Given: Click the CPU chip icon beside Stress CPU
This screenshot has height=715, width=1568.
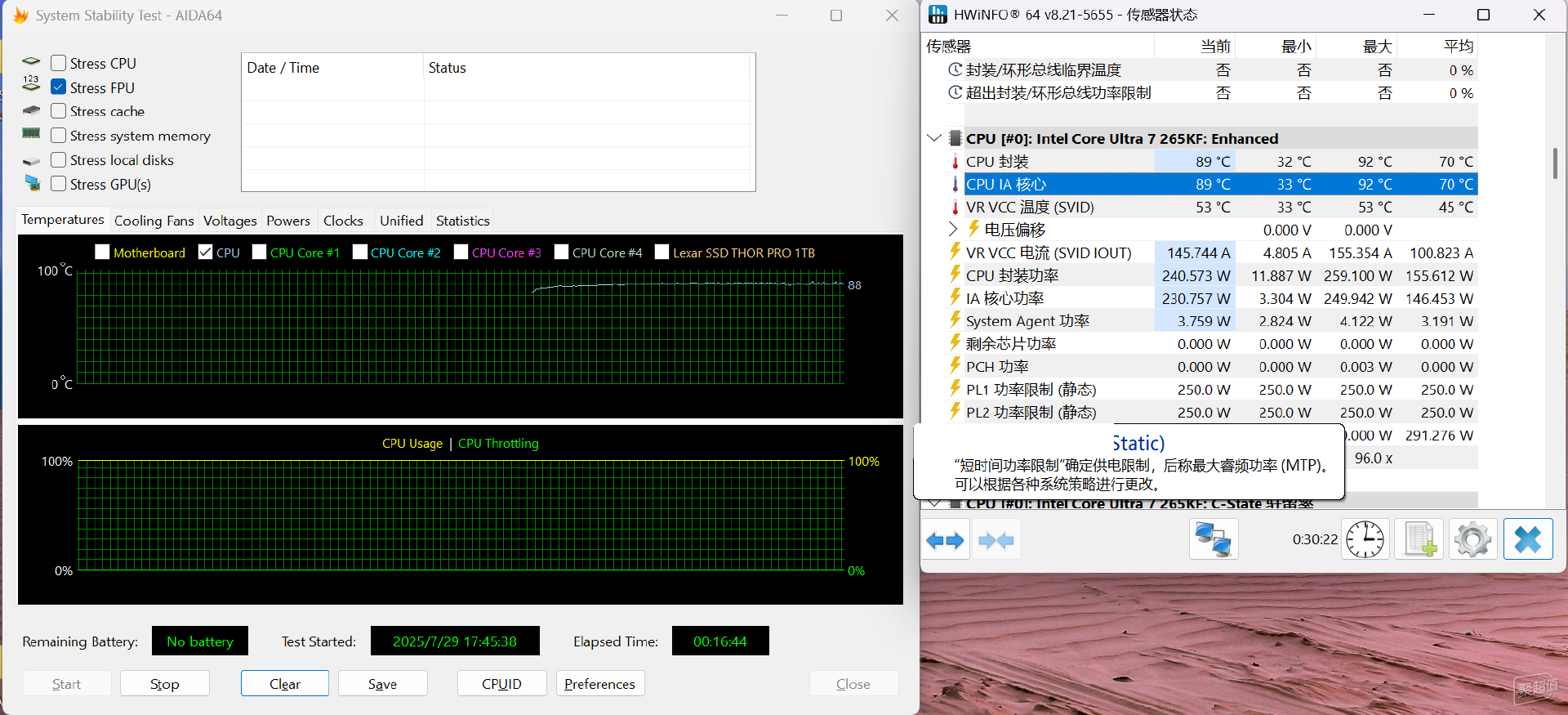Looking at the screenshot, I should click(x=31, y=62).
